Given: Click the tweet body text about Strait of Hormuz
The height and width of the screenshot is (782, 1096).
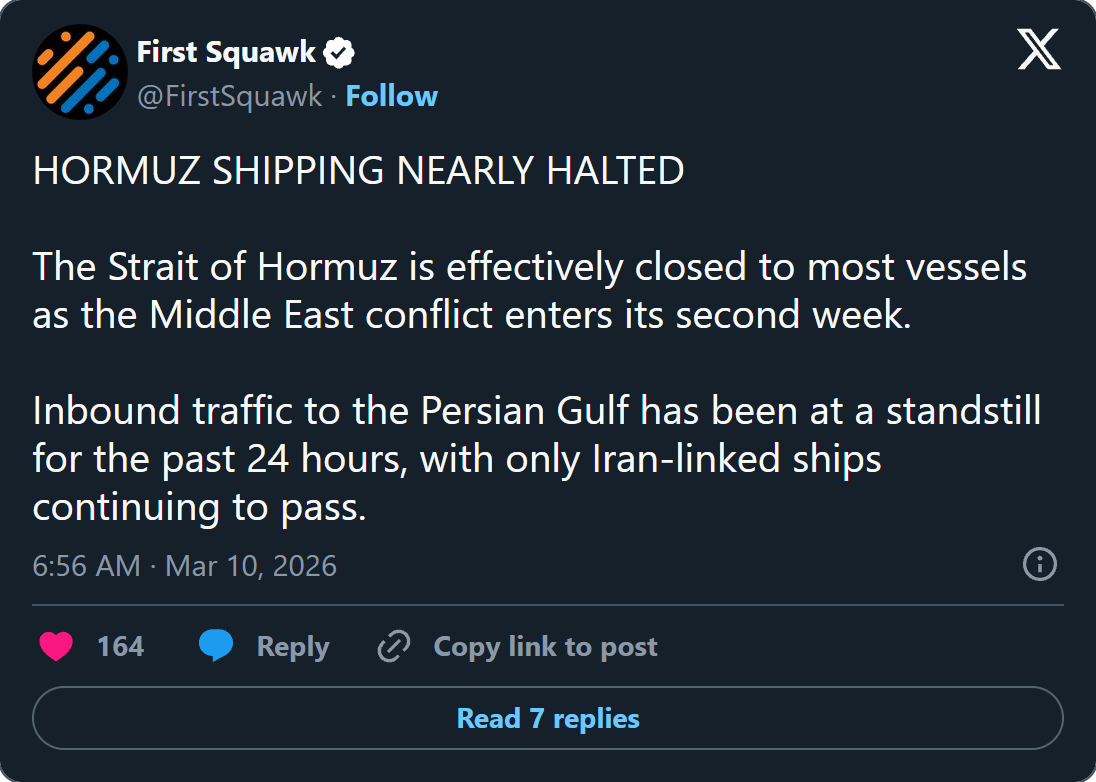Looking at the screenshot, I should (530, 290).
